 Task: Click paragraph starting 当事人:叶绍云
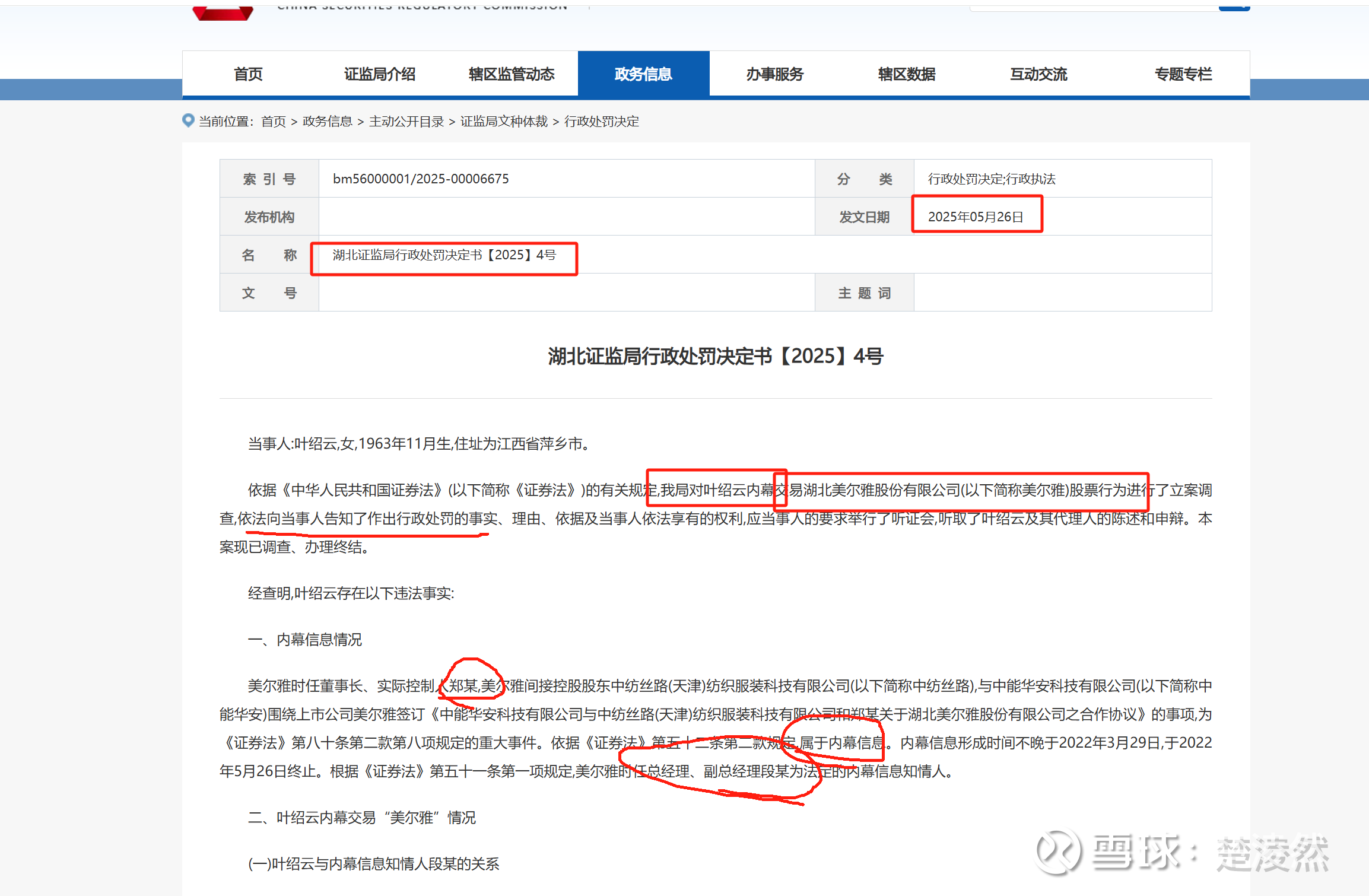(421, 444)
